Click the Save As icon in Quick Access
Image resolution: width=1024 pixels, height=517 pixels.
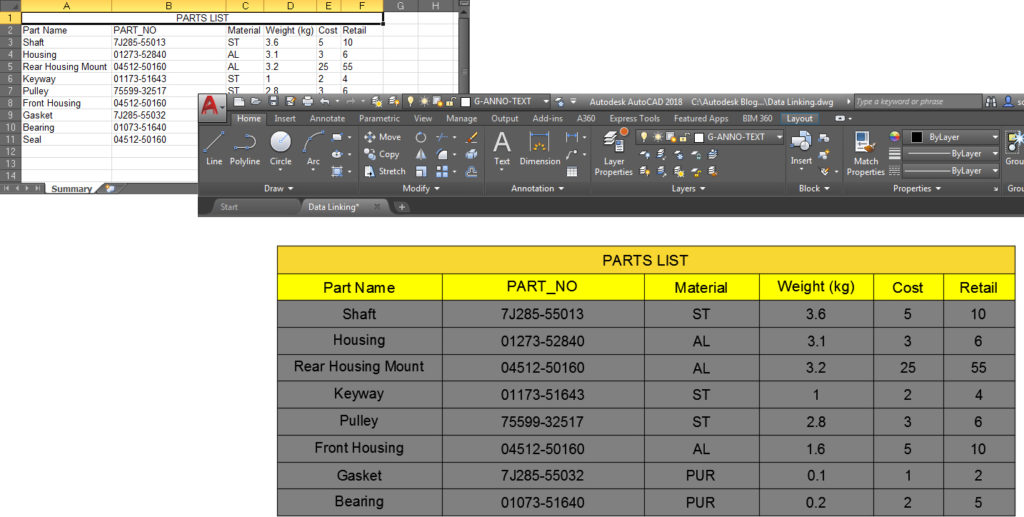tap(291, 101)
